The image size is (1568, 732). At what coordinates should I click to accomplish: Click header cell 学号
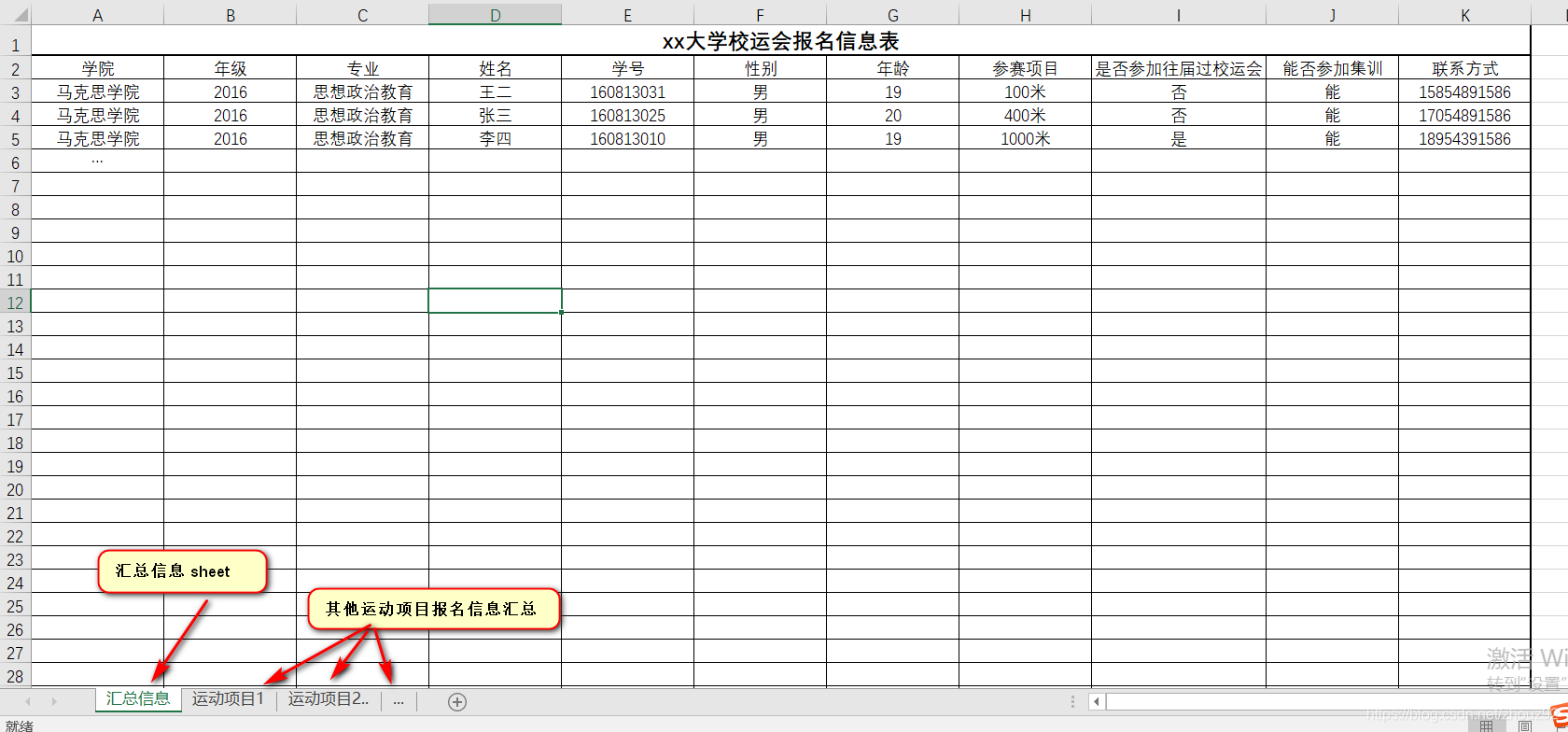tap(628, 68)
